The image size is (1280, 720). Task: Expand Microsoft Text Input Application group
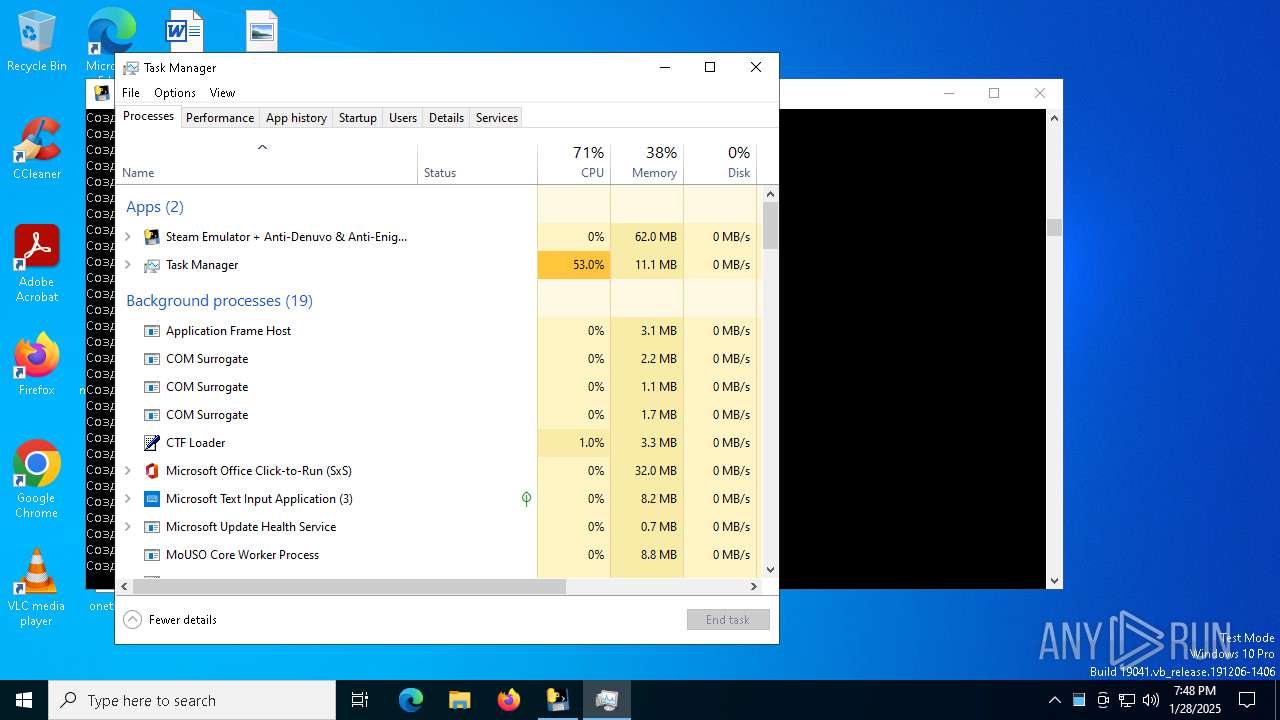(127, 499)
